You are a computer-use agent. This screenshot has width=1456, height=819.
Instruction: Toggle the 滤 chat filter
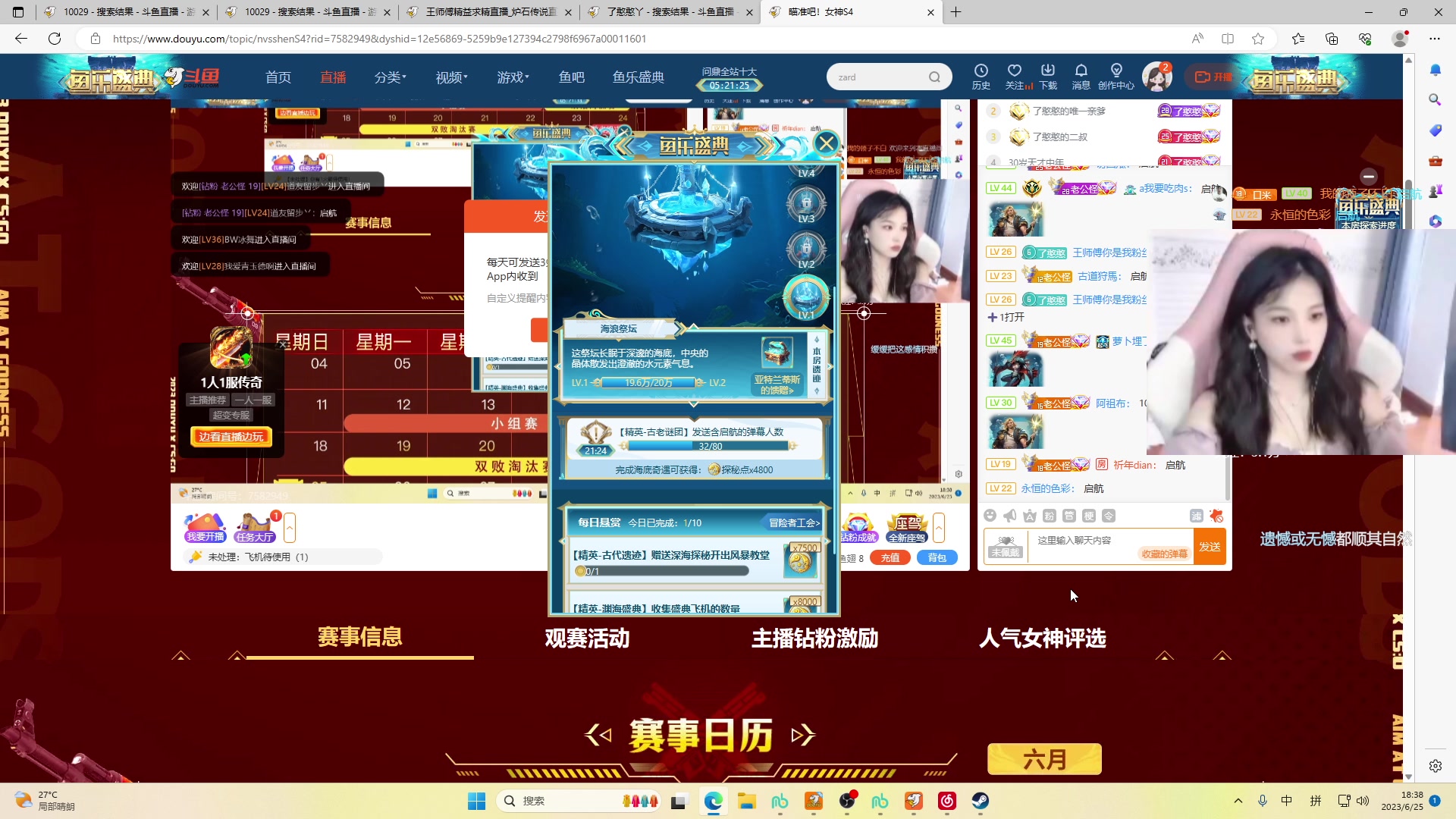point(1196,516)
